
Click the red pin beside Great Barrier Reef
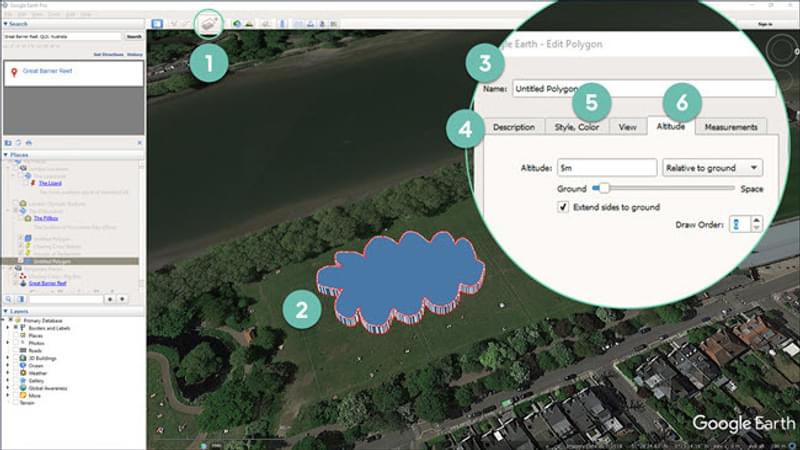13,73
